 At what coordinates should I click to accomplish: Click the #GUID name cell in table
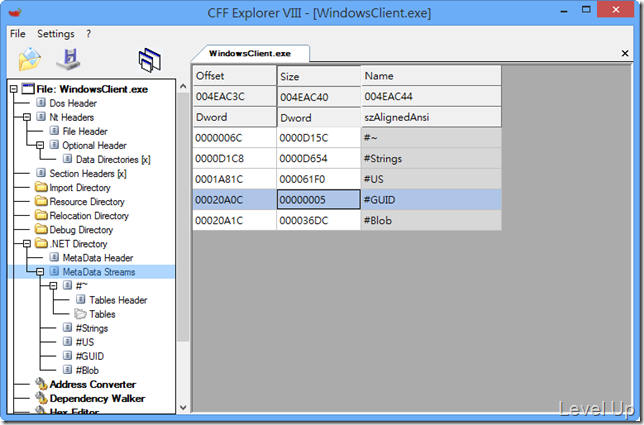click(431, 200)
